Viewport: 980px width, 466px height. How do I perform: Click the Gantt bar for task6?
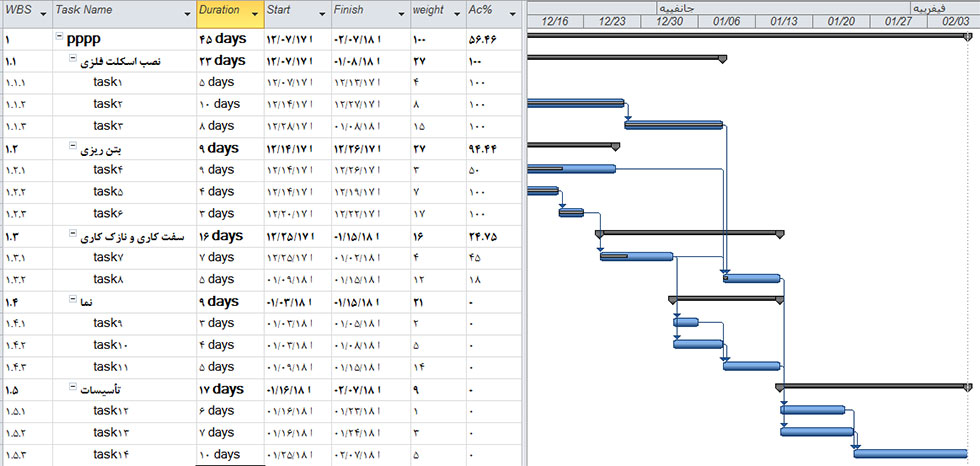(571, 212)
